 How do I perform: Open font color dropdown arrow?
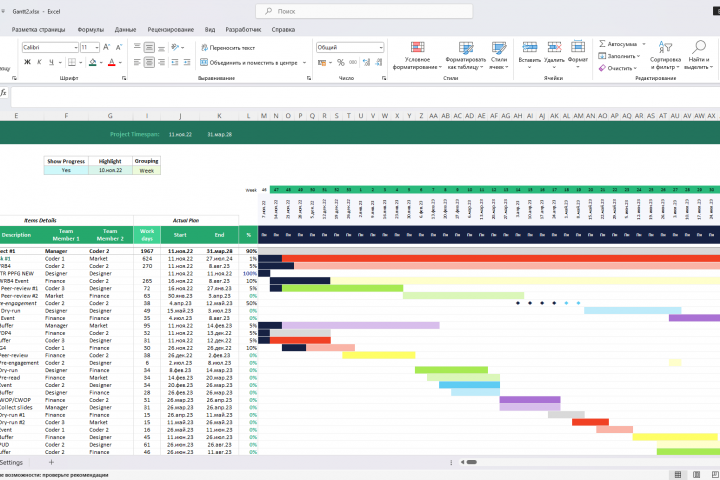point(120,62)
